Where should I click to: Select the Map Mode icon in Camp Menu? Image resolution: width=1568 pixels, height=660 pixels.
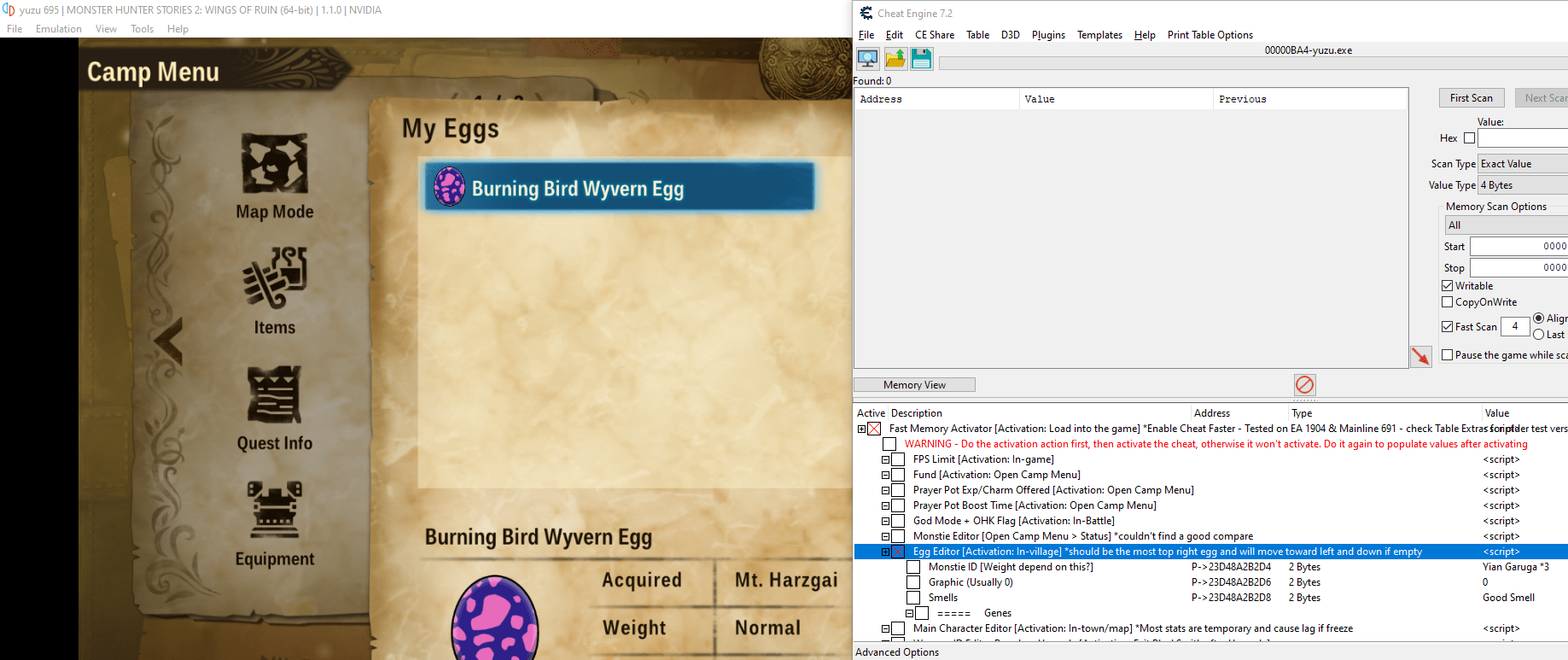tap(274, 163)
